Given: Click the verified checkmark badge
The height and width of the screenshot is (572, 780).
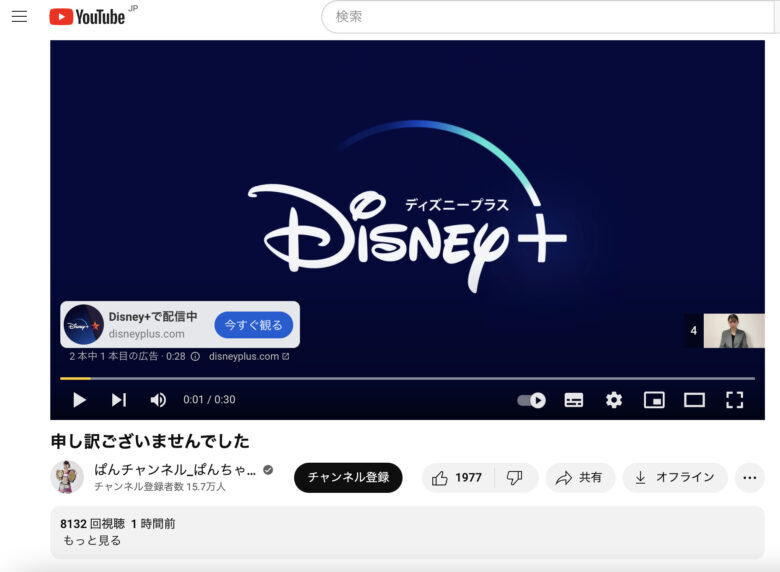Looking at the screenshot, I should pyautogui.click(x=268, y=470).
